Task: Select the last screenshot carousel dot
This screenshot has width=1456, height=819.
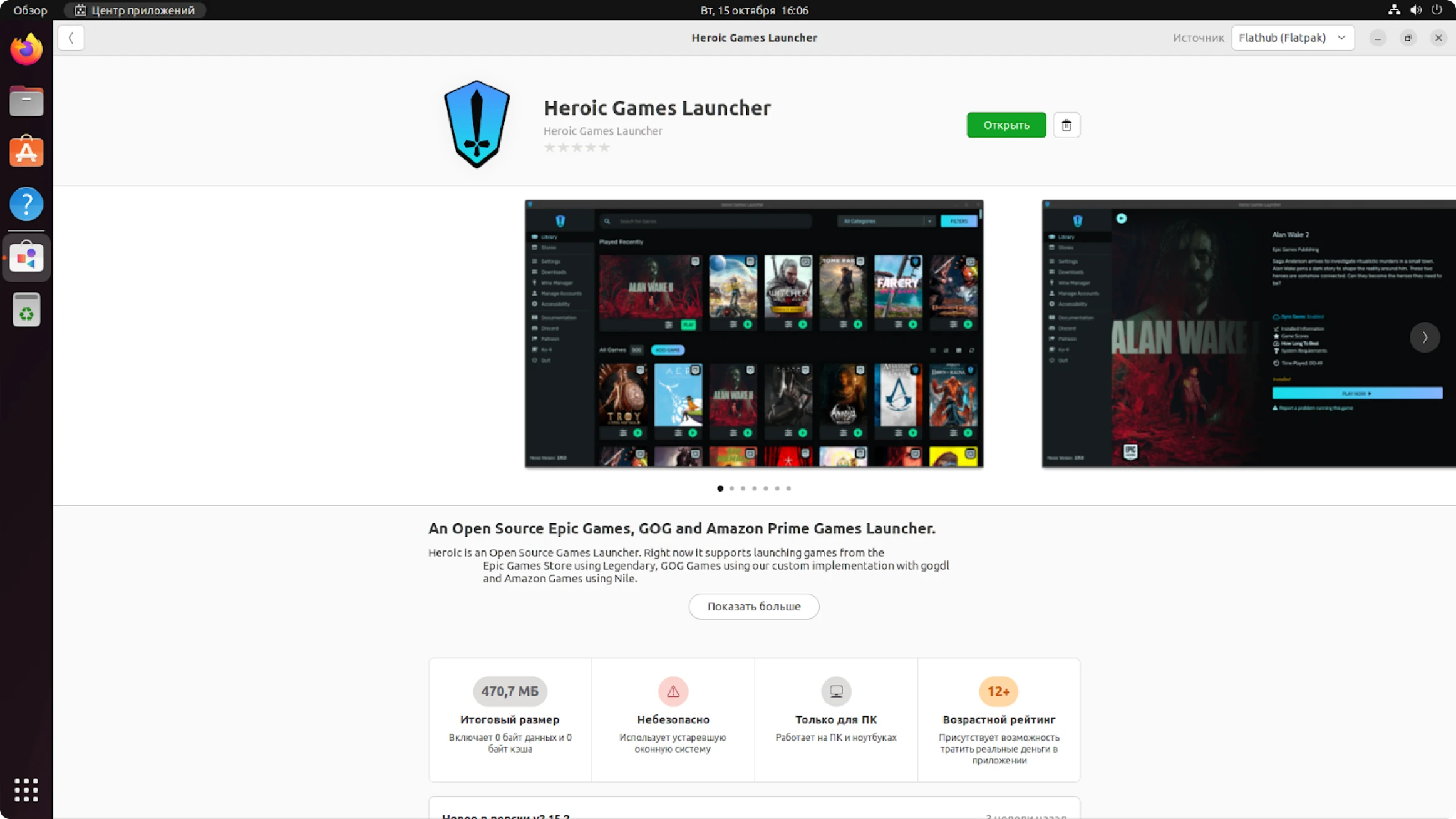Action: (x=788, y=488)
